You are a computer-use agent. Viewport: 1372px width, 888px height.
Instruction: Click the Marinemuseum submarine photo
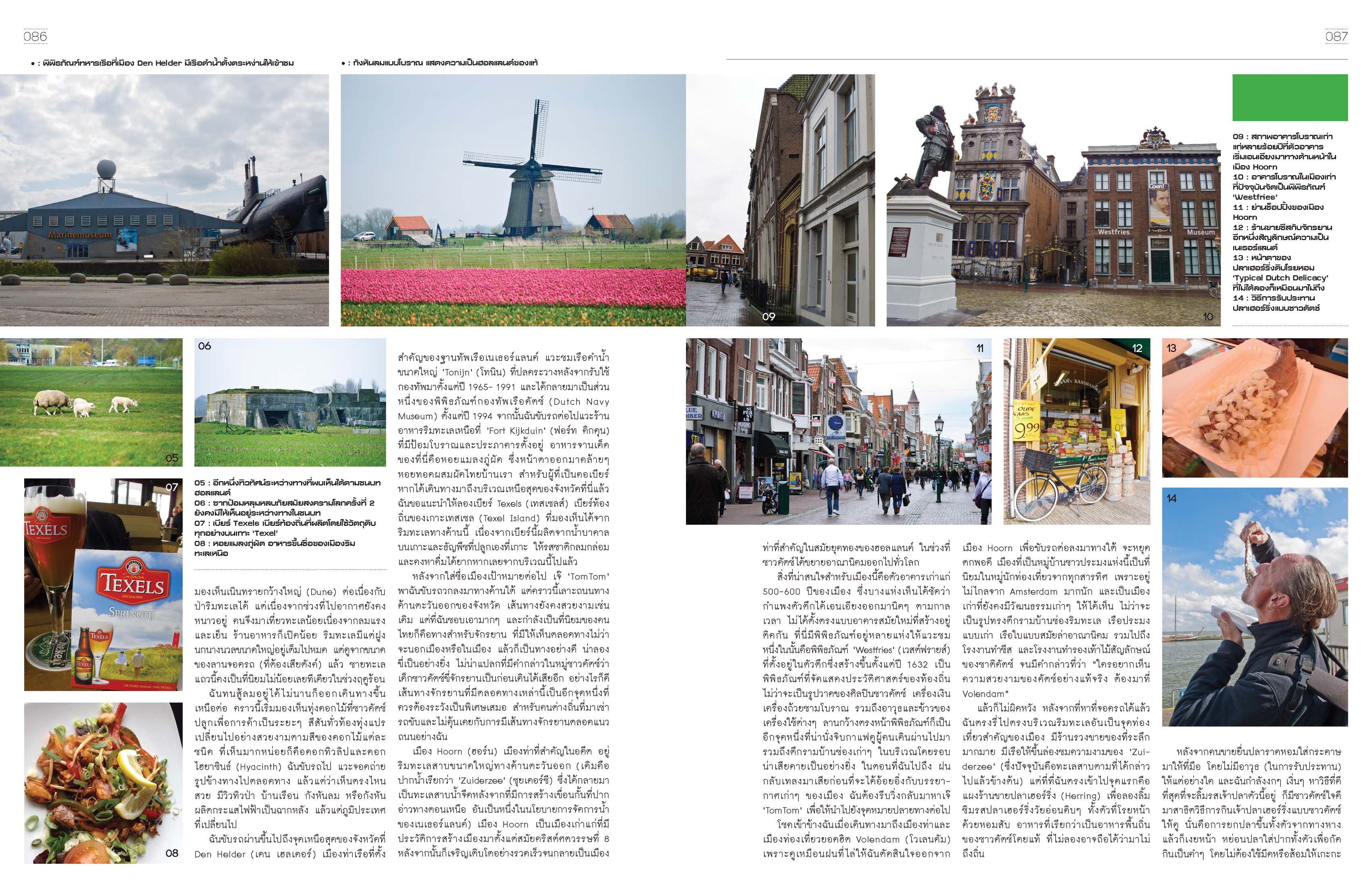164,200
